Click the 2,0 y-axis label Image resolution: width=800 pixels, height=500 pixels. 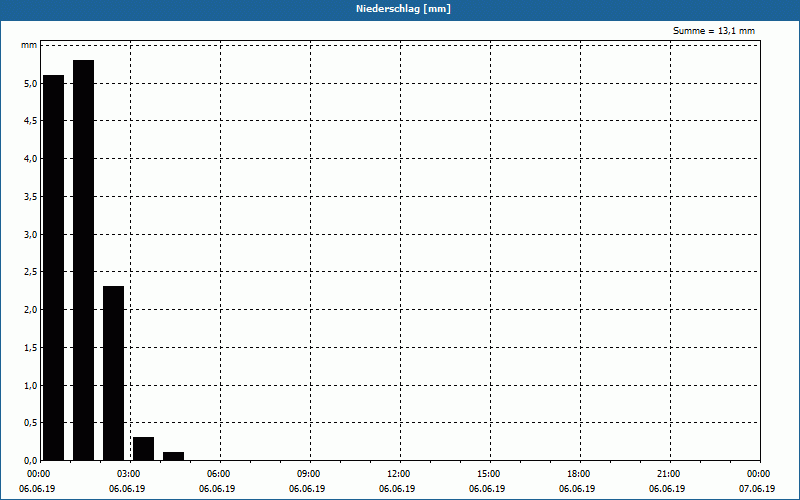(31, 310)
